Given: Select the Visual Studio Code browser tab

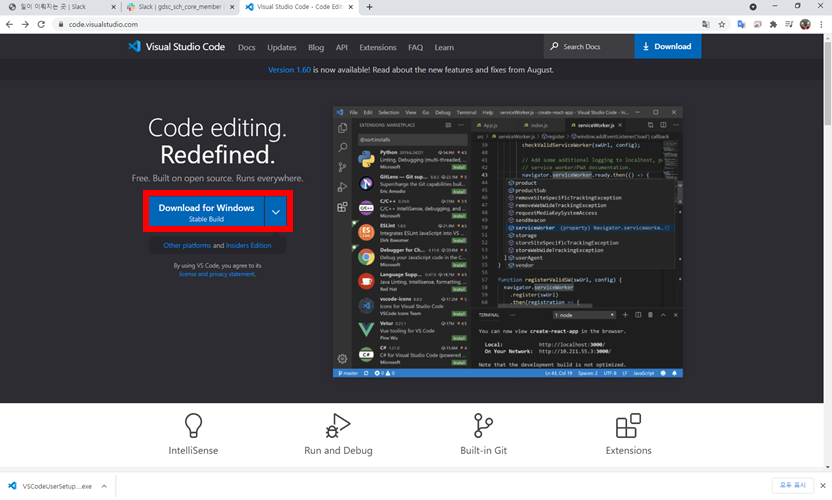Looking at the screenshot, I should point(299,7).
